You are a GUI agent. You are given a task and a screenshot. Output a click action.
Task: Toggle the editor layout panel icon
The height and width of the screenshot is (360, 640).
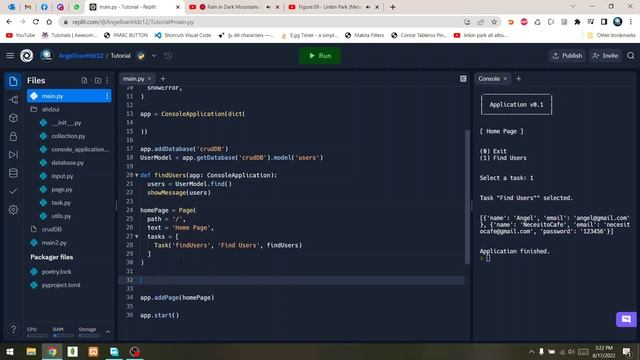[x=463, y=79]
